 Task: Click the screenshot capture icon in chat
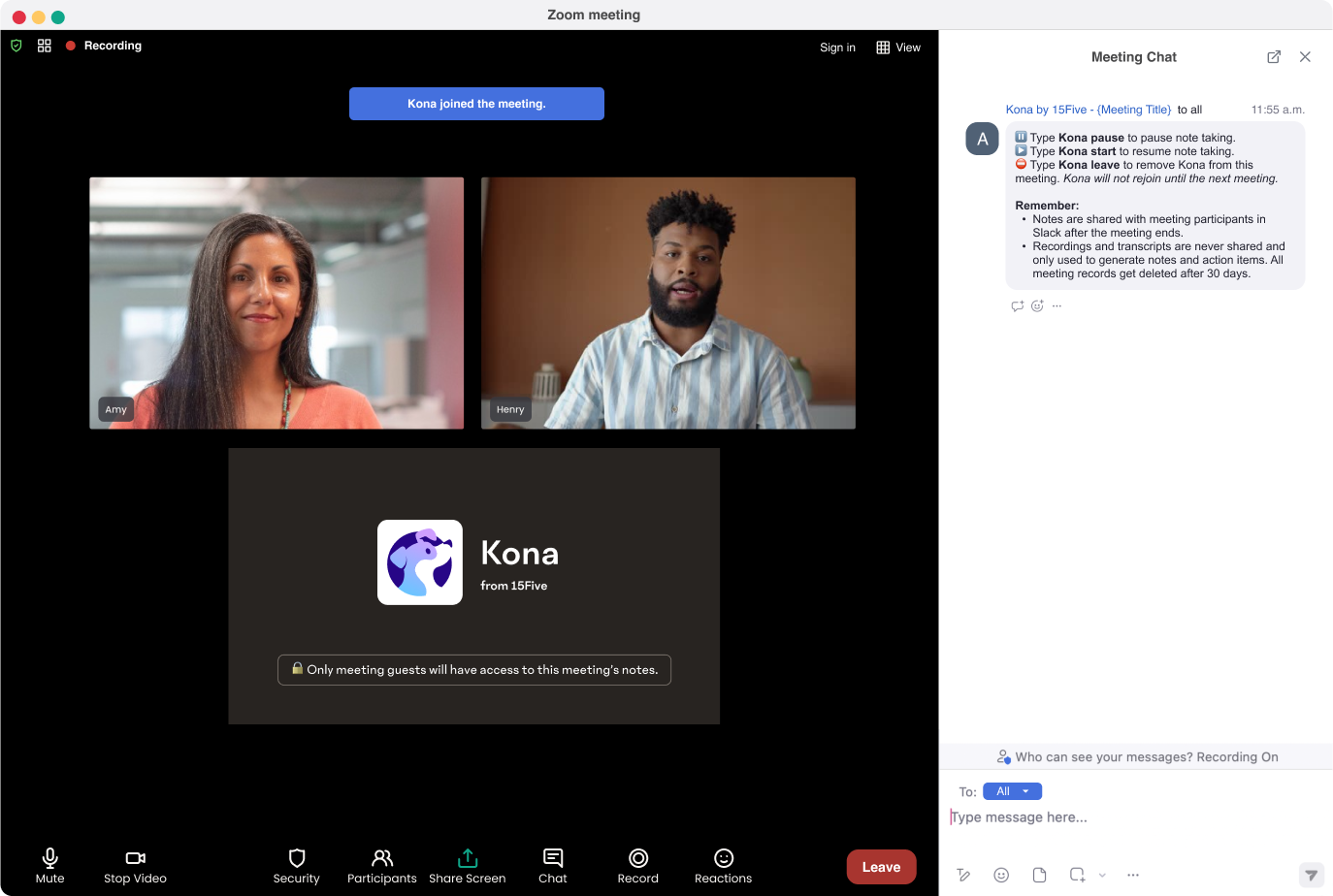(x=1077, y=875)
